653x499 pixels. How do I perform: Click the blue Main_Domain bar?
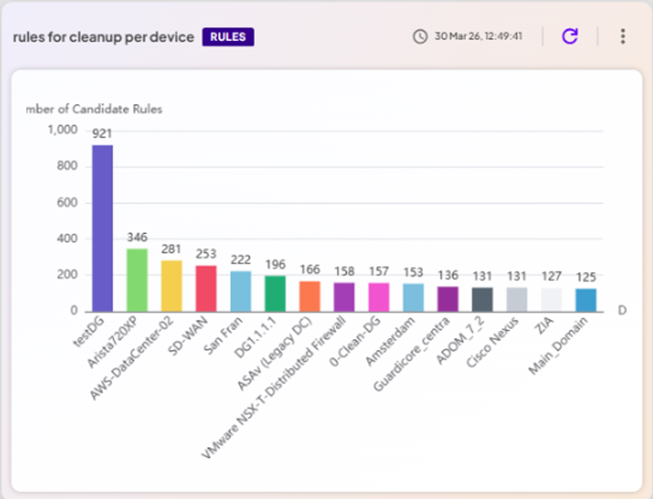pos(585,300)
